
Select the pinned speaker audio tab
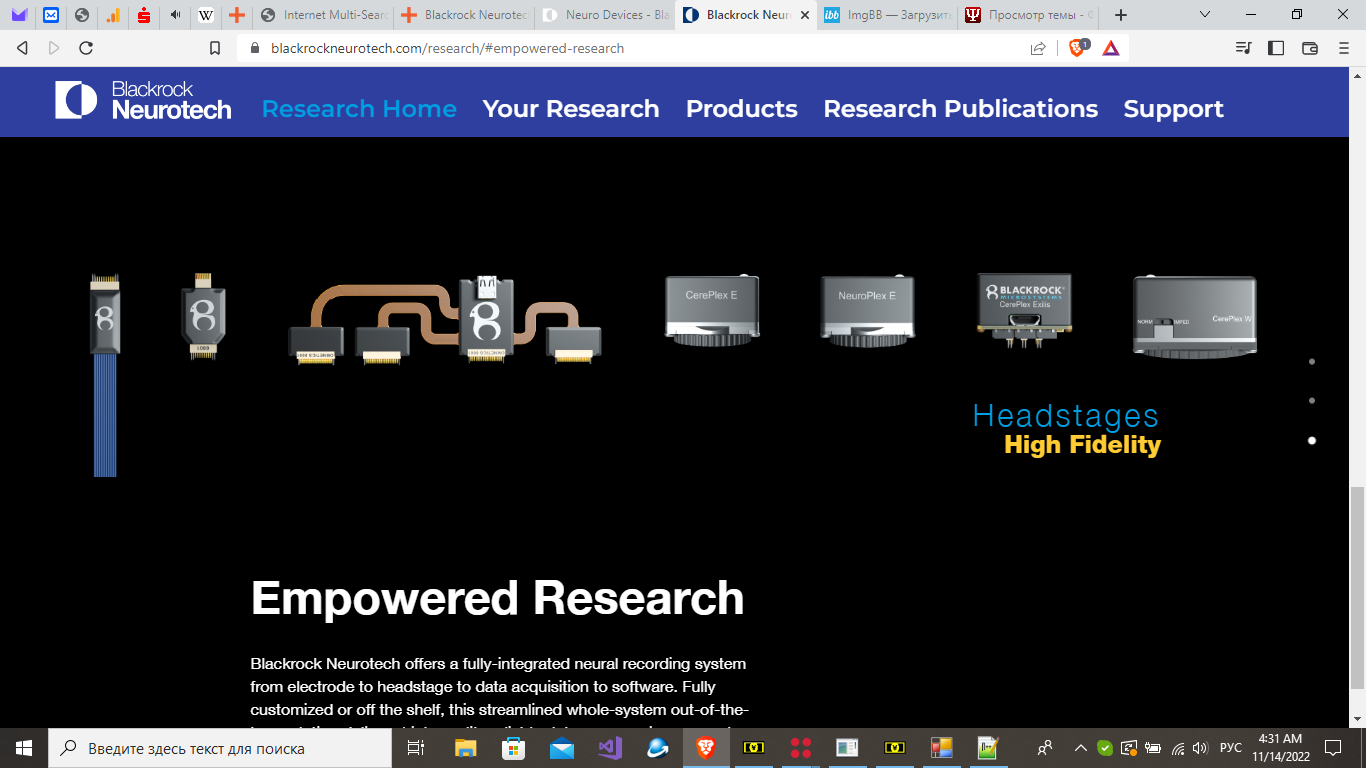175,15
